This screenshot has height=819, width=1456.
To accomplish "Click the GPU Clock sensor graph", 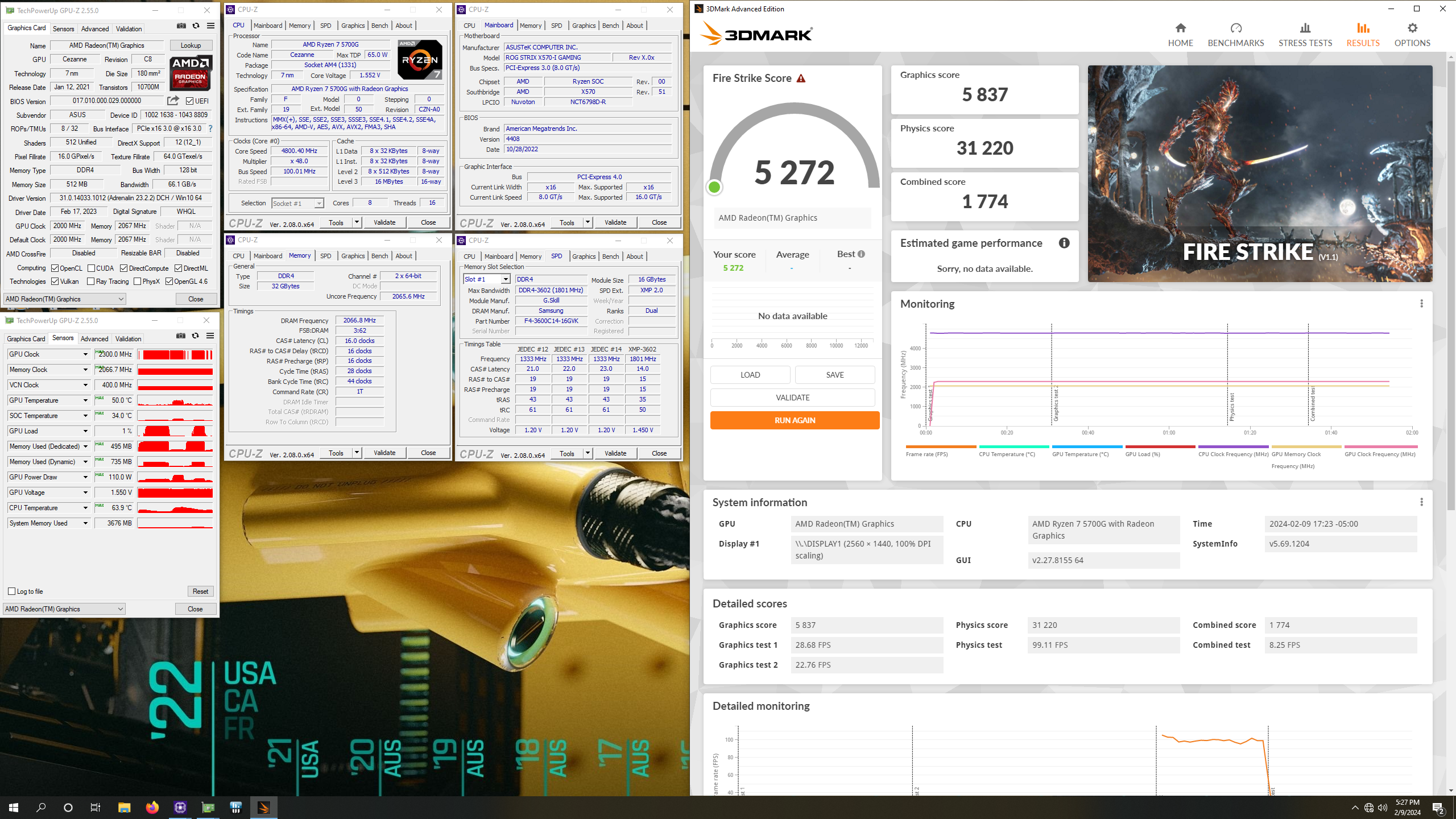I will pos(175,354).
